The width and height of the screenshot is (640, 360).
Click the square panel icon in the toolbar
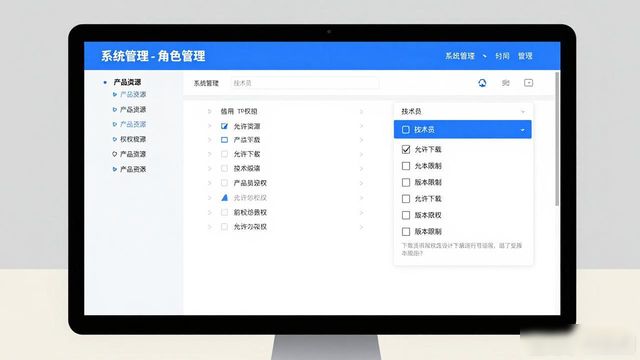click(x=529, y=83)
